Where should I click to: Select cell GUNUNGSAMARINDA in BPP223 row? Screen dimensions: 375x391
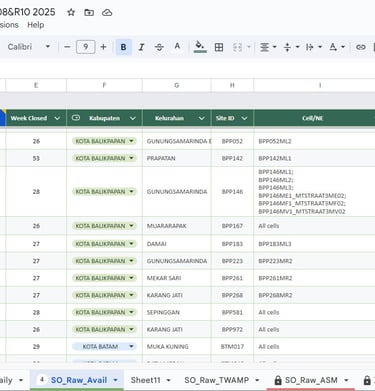click(177, 261)
